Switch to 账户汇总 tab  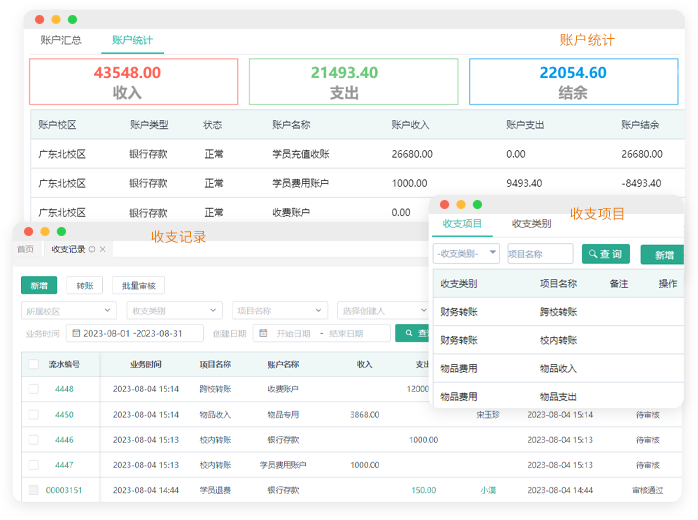[x=61, y=40]
